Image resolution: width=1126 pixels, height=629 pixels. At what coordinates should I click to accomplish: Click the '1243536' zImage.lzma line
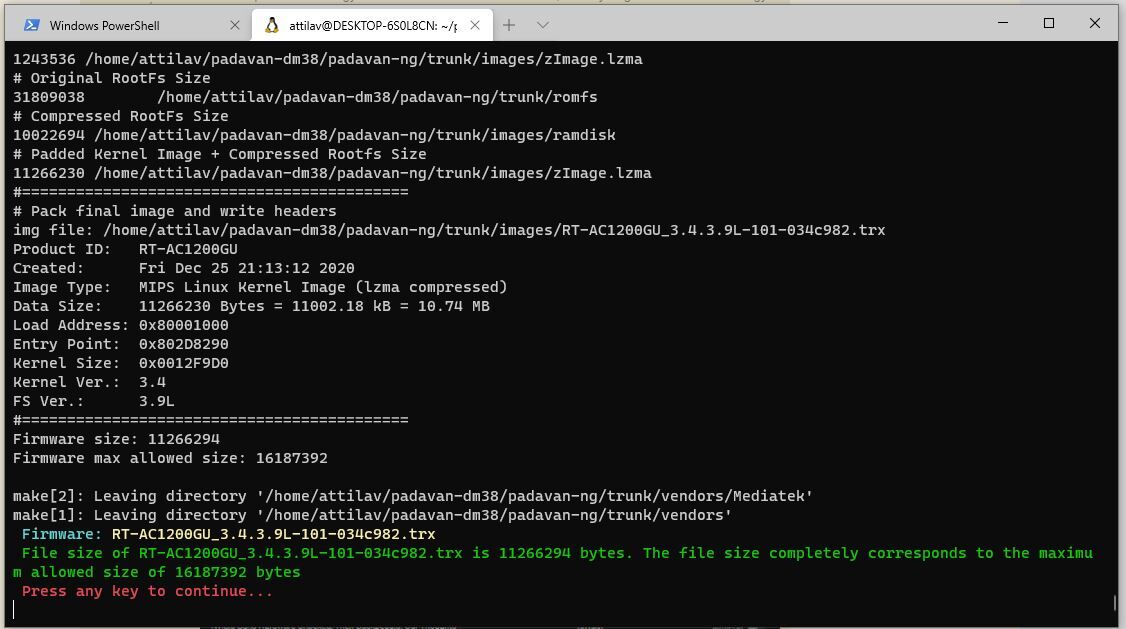(327, 59)
